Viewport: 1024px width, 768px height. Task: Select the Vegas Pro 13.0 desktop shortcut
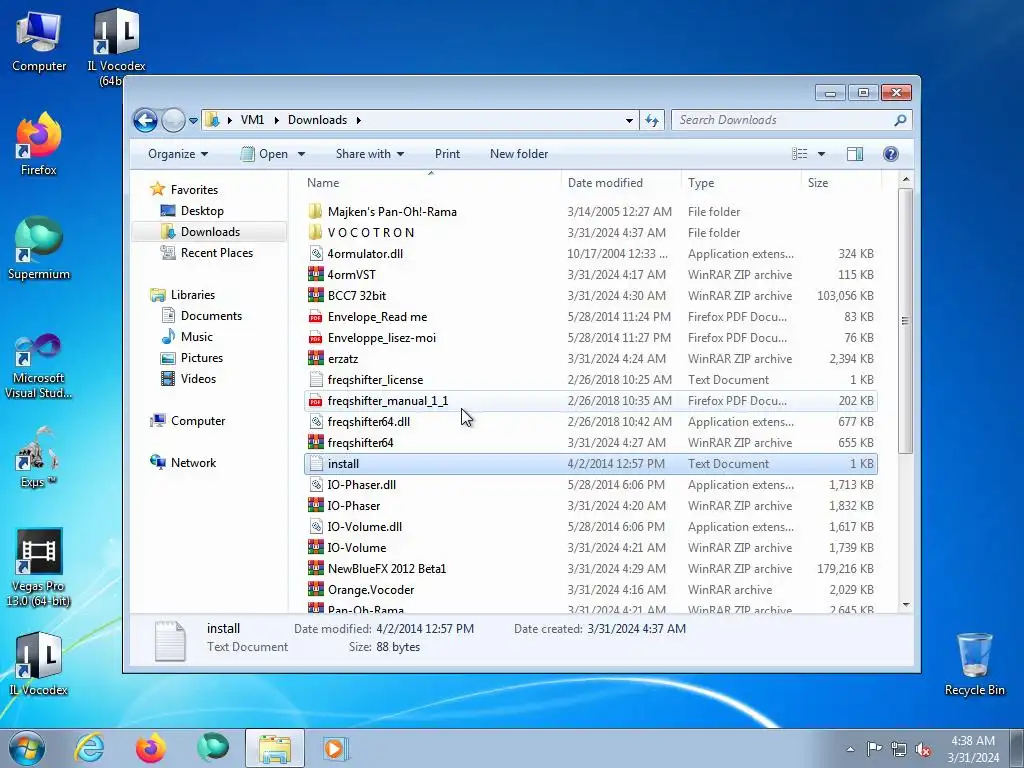pos(39,568)
